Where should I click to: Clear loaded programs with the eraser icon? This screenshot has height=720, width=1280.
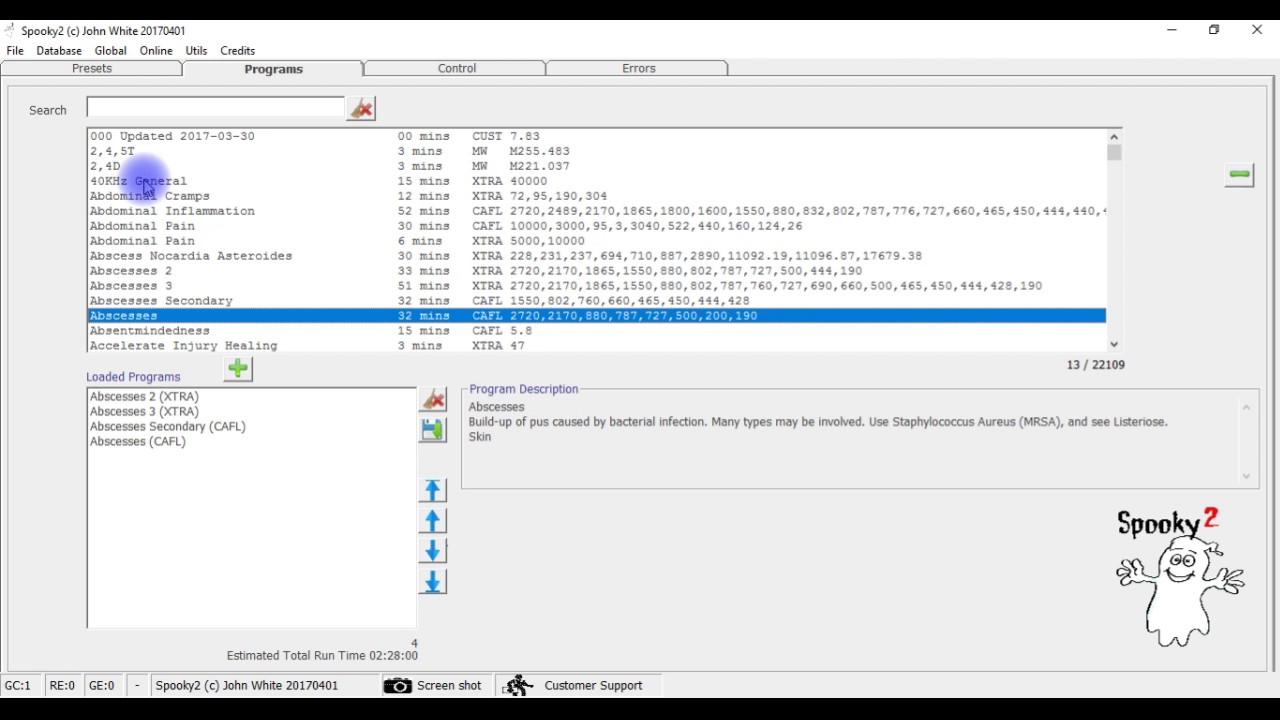coord(433,400)
